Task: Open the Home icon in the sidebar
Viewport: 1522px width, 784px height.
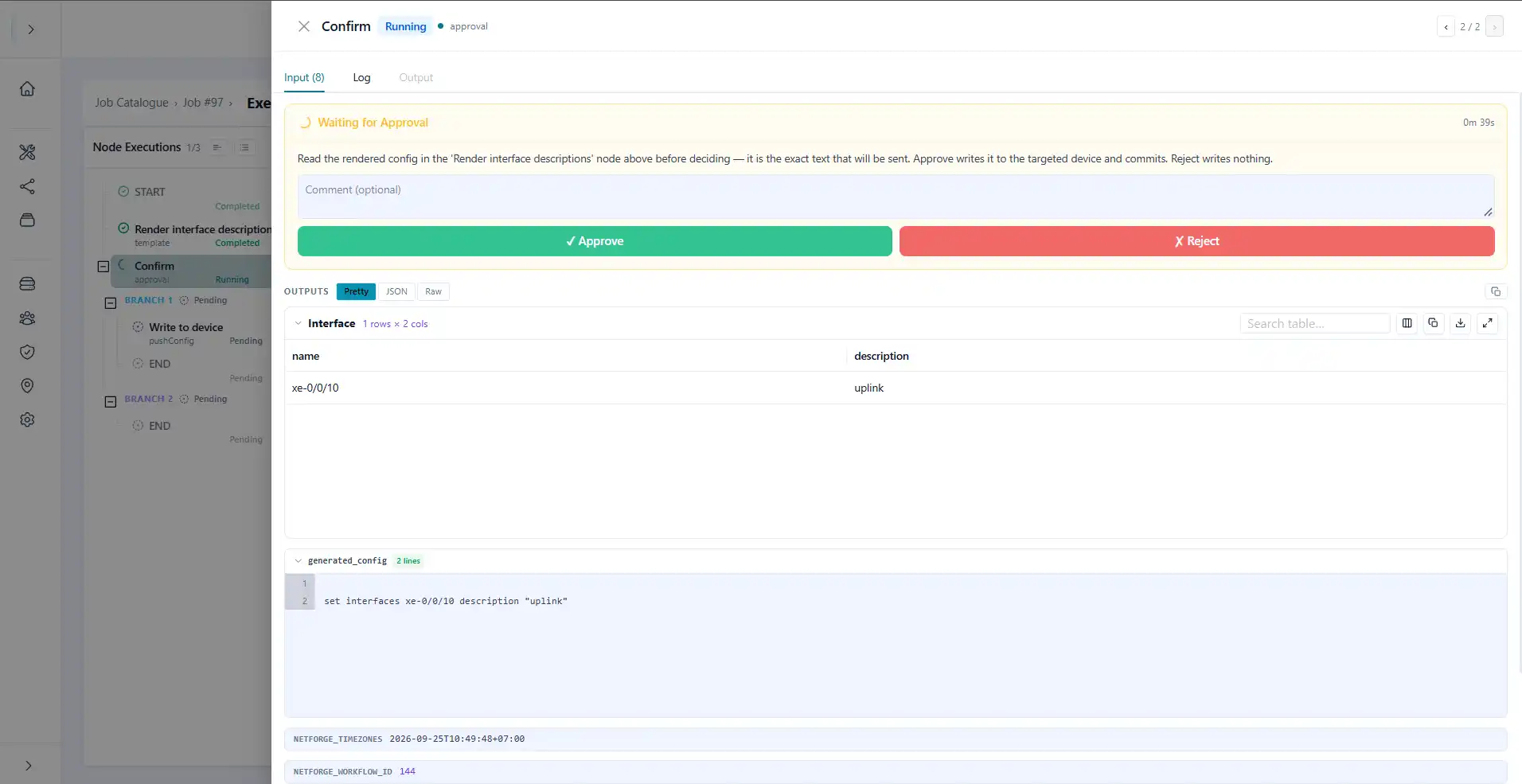Action: coord(27,89)
